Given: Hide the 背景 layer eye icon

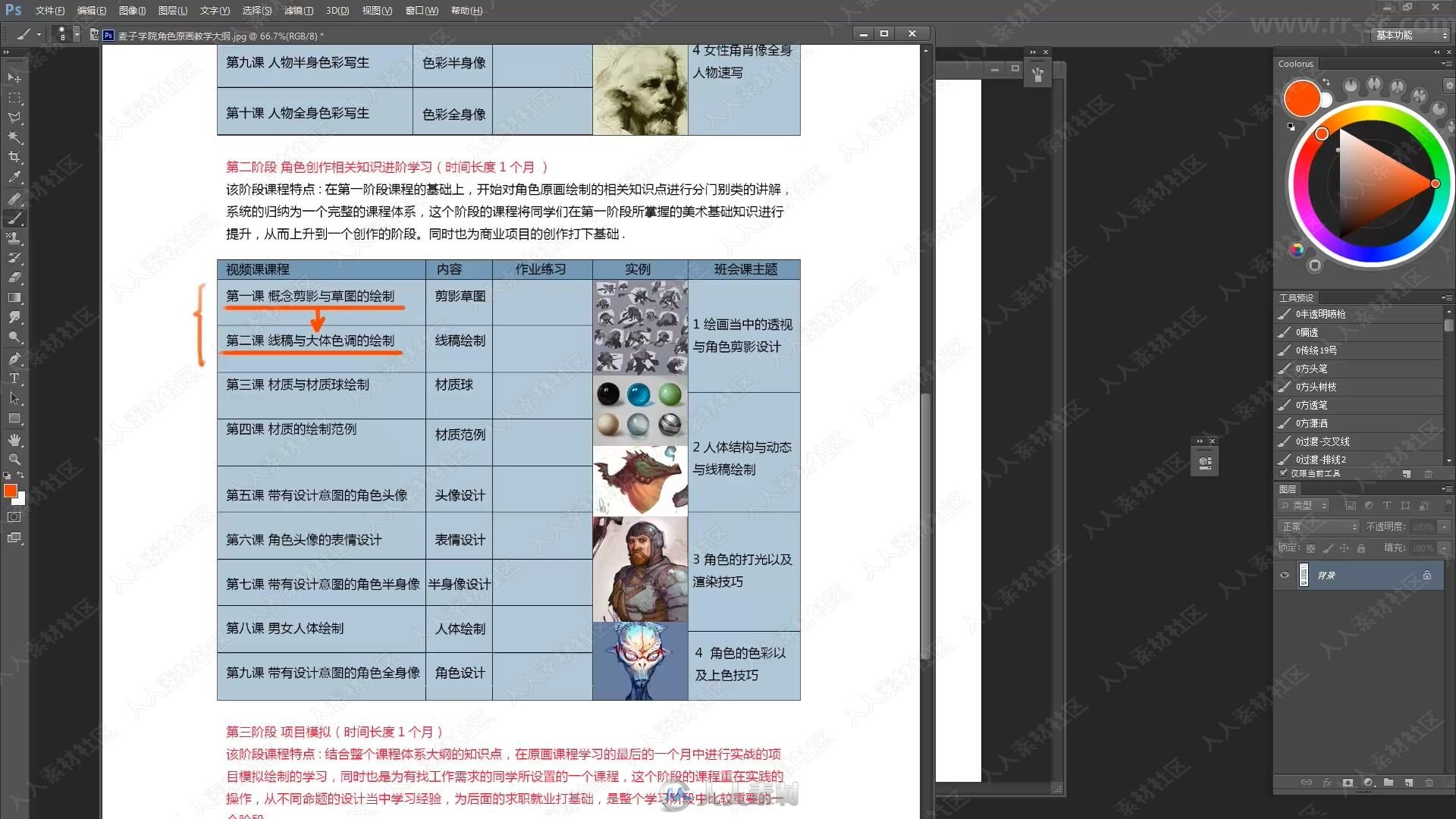Looking at the screenshot, I should tap(1285, 575).
